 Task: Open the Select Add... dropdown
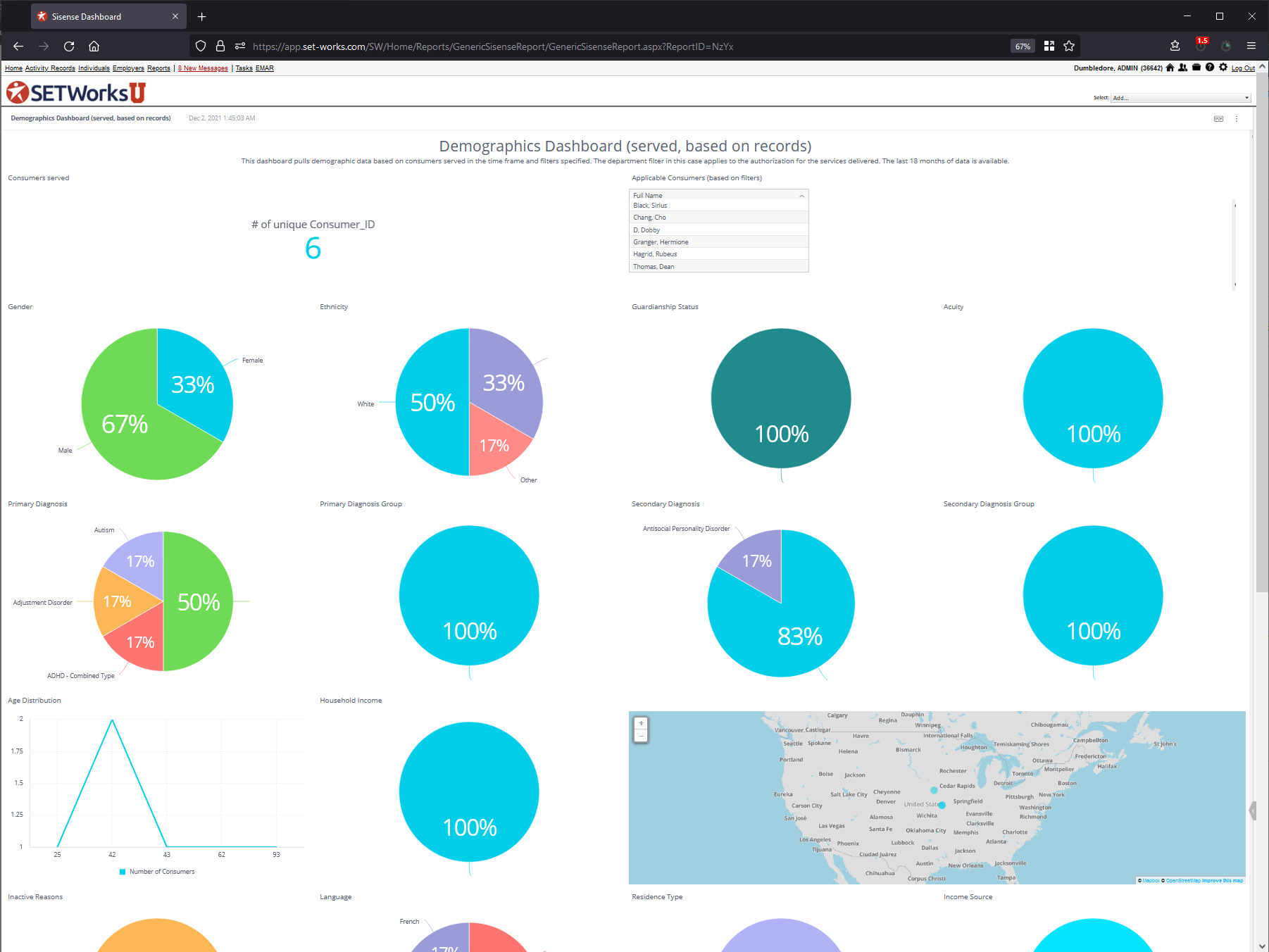(x=1181, y=98)
